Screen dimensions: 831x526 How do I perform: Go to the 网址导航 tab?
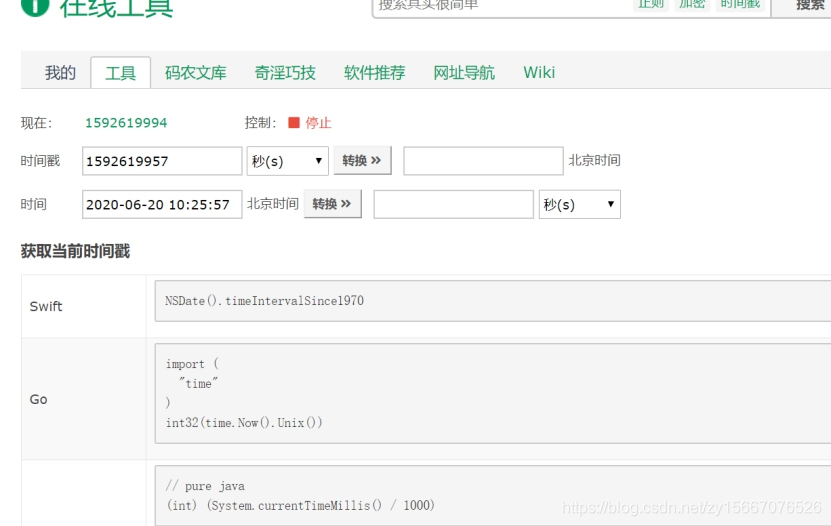[464, 73]
